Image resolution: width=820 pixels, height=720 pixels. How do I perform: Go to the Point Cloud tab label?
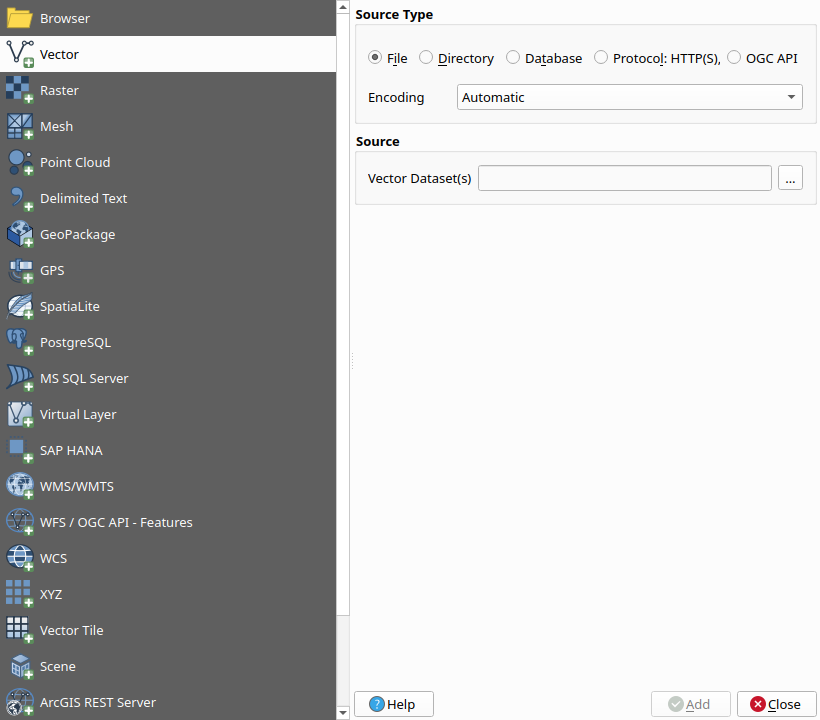[x=75, y=163]
